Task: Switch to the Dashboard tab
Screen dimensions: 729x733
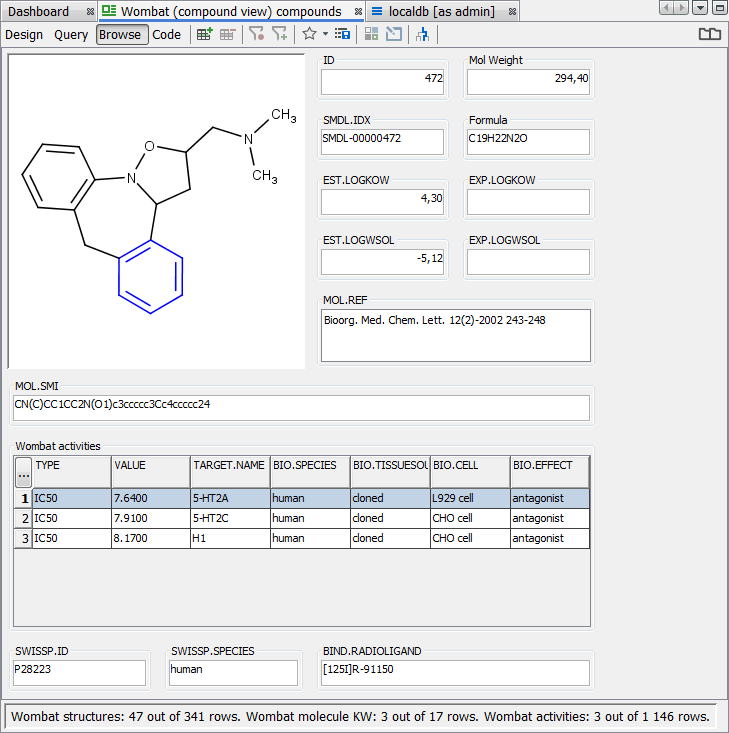Action: 39,11
